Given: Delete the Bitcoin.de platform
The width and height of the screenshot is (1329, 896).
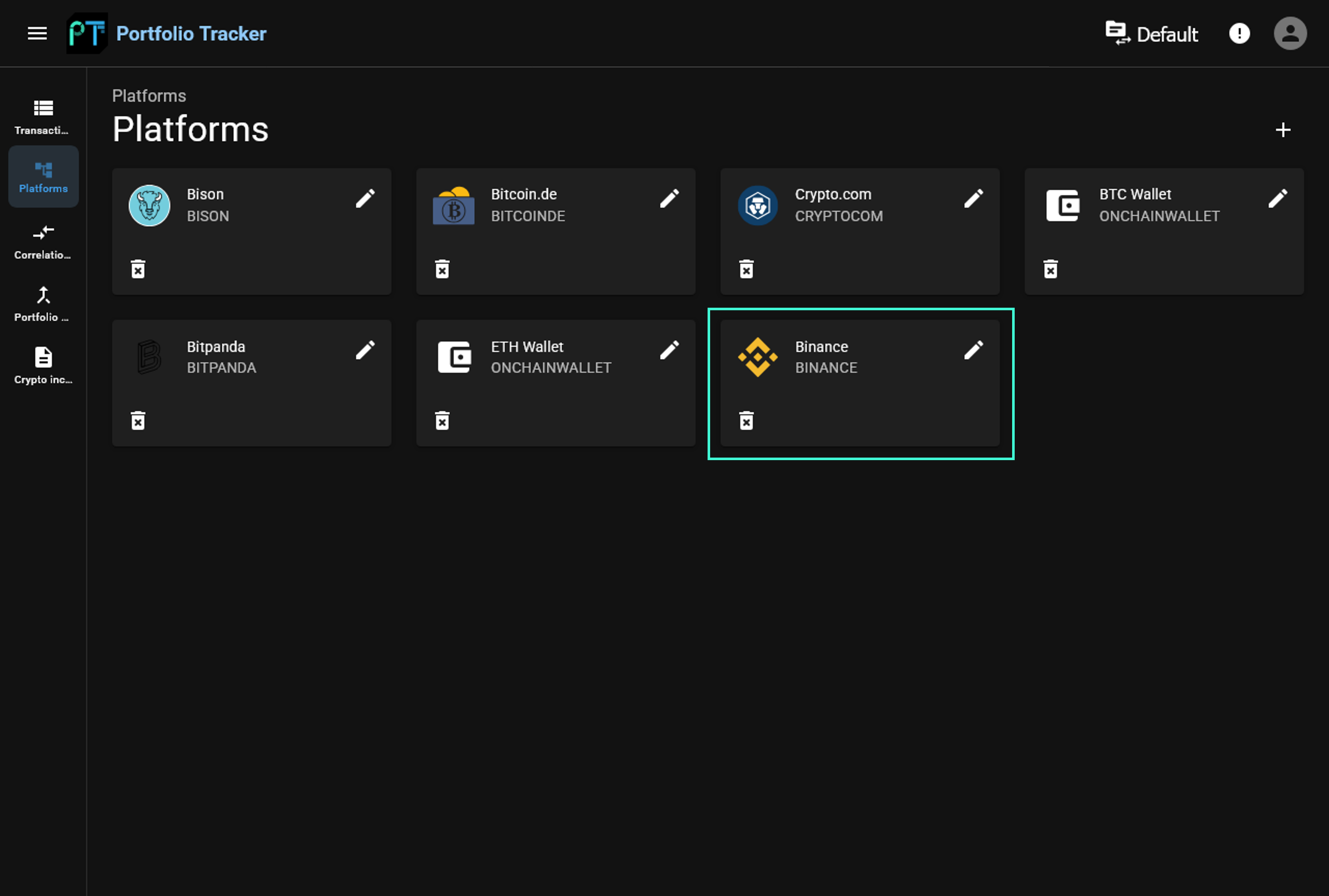Looking at the screenshot, I should point(442,269).
